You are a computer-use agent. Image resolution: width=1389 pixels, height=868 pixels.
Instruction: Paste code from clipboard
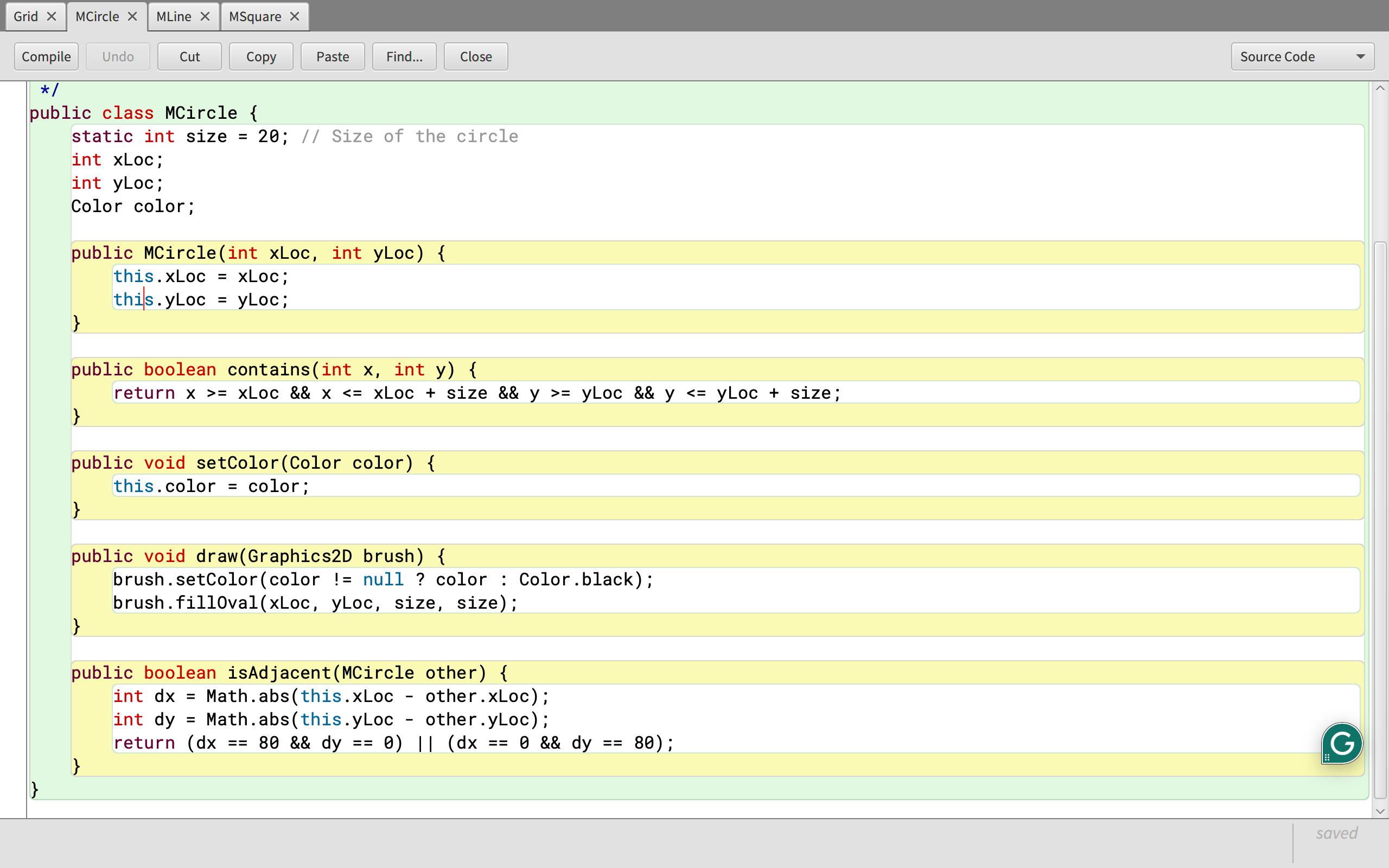[333, 56]
